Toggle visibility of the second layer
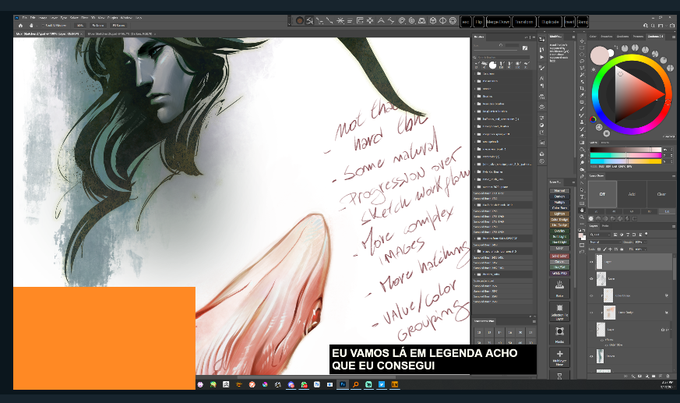Screen dimensions: 680x403 pos(592,278)
